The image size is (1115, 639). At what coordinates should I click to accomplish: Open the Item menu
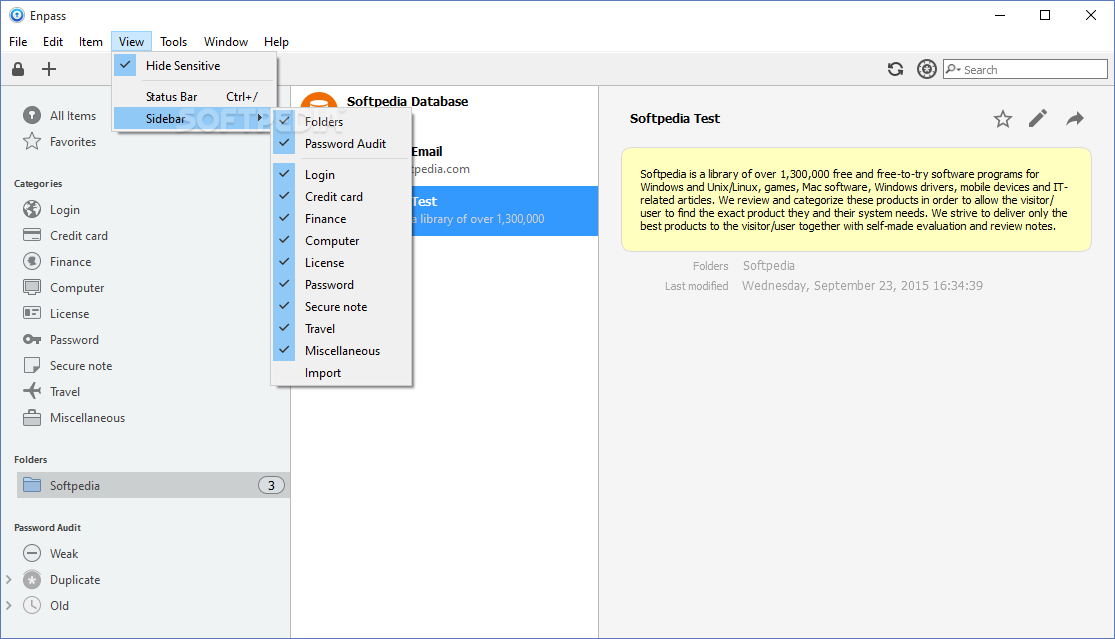[x=90, y=41]
